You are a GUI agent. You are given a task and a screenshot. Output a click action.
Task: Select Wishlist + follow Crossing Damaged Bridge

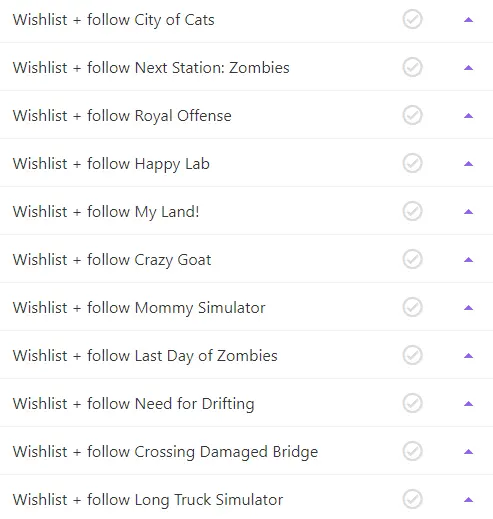(246, 451)
